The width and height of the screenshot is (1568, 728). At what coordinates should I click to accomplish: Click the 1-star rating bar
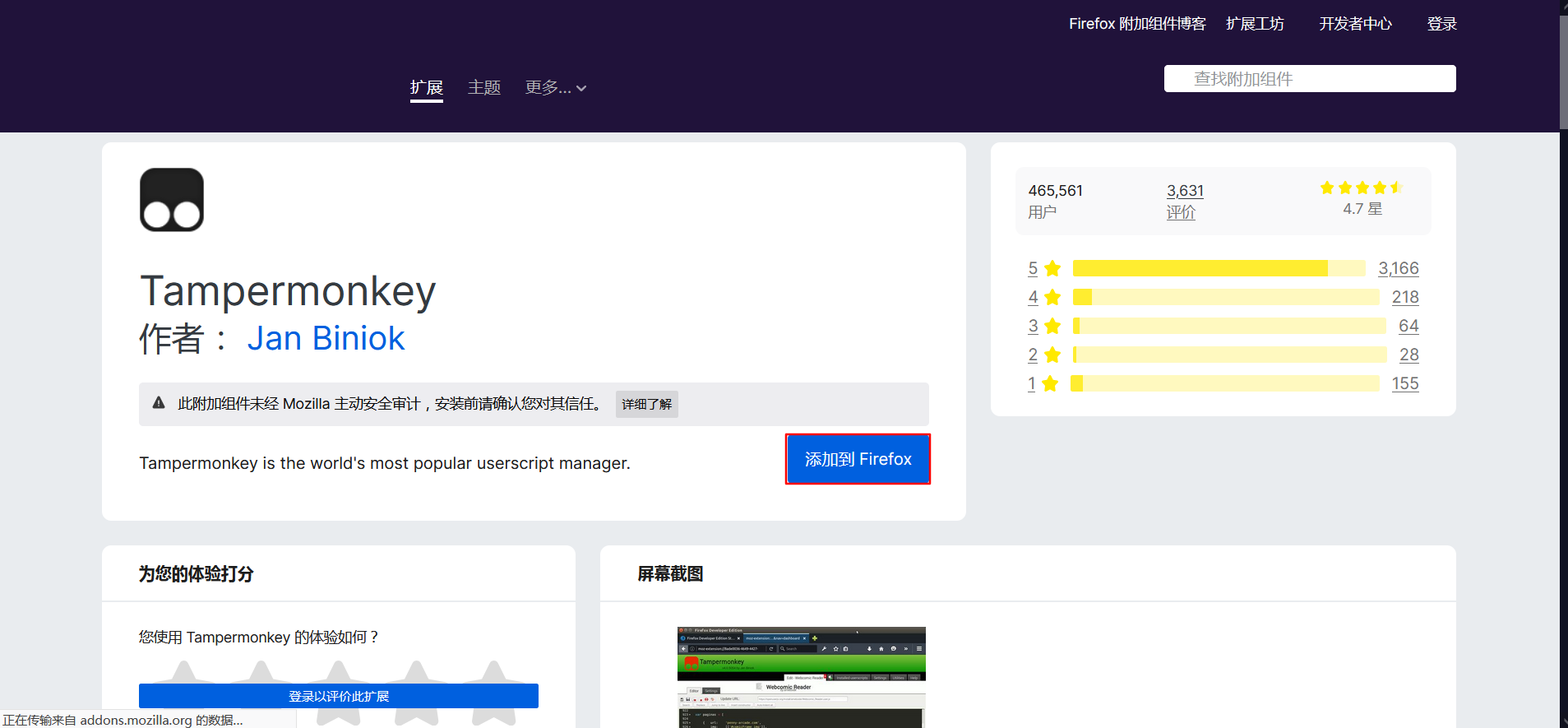pyautogui.click(x=1224, y=383)
